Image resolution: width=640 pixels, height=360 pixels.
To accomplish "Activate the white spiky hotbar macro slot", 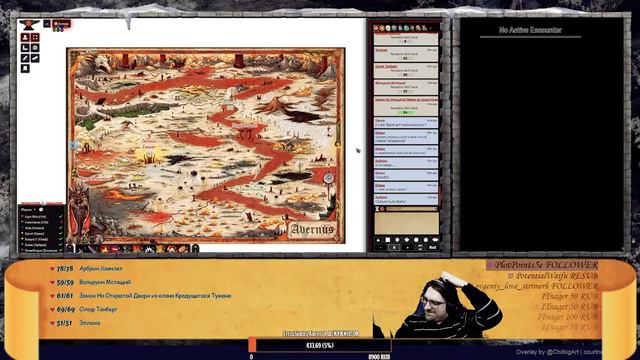I will [150, 249].
